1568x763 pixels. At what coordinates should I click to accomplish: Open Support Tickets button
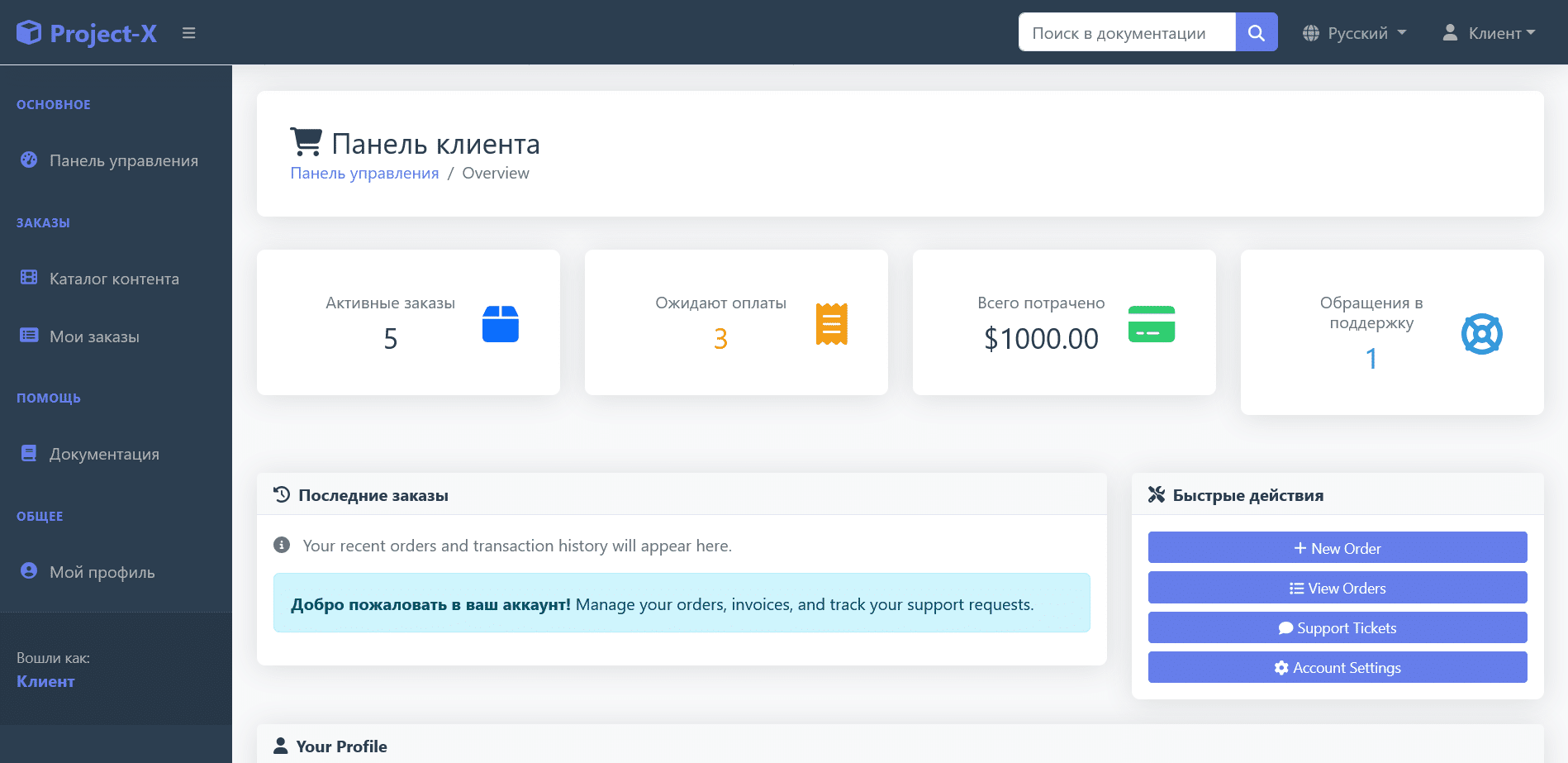point(1337,627)
